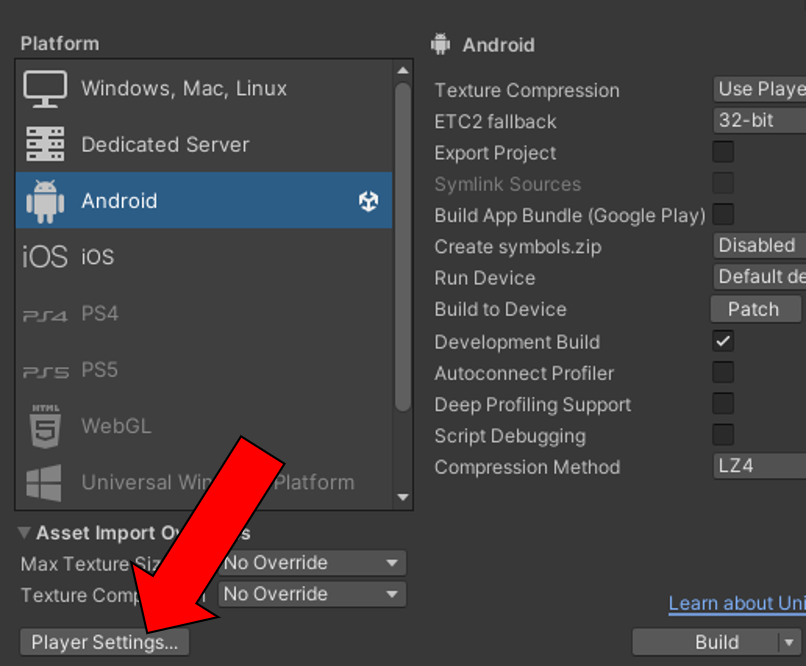Click the WebGL platform icon
The height and width of the screenshot is (666, 806).
45,426
